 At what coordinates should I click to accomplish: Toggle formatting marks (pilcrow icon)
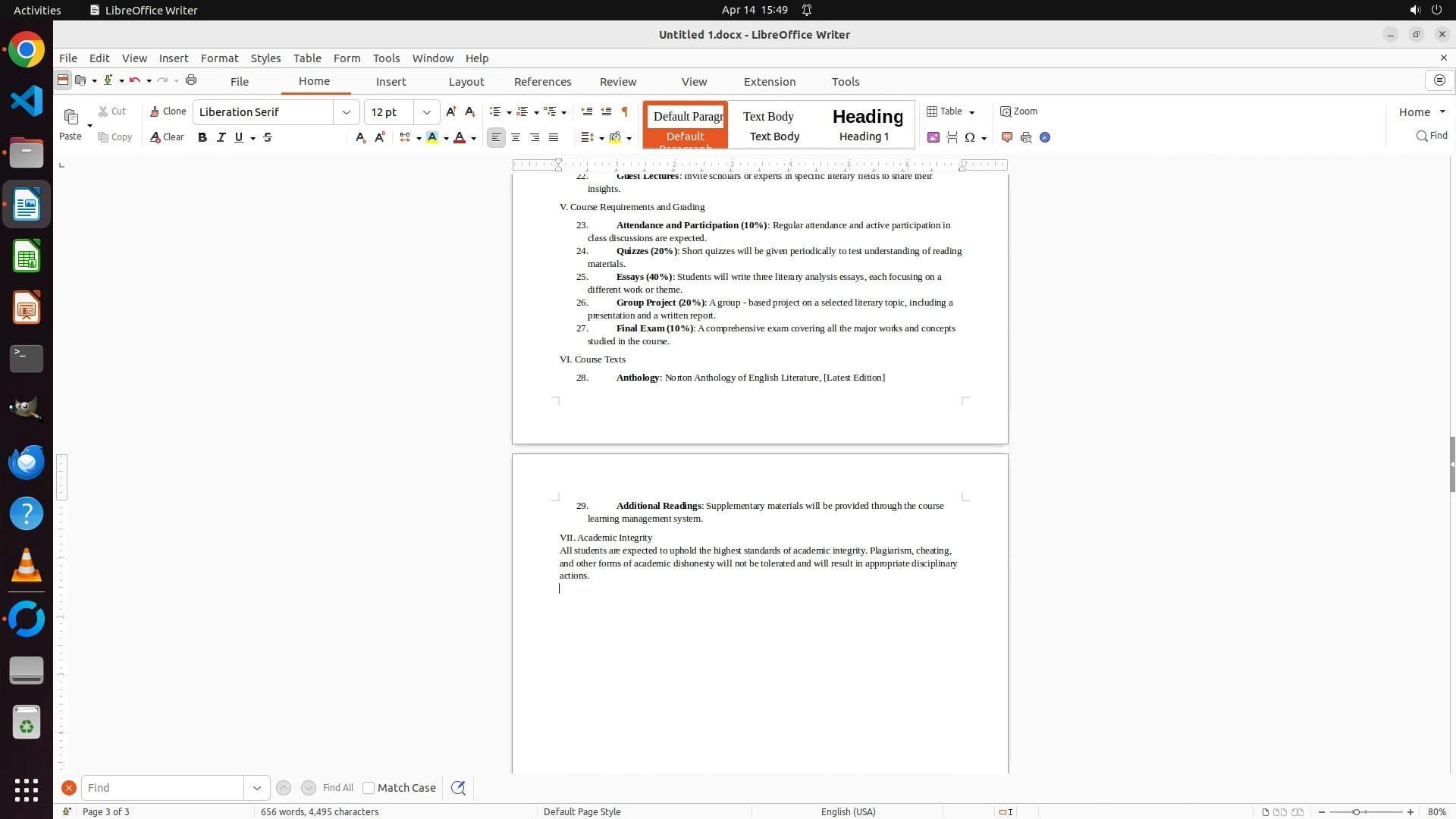click(x=625, y=111)
